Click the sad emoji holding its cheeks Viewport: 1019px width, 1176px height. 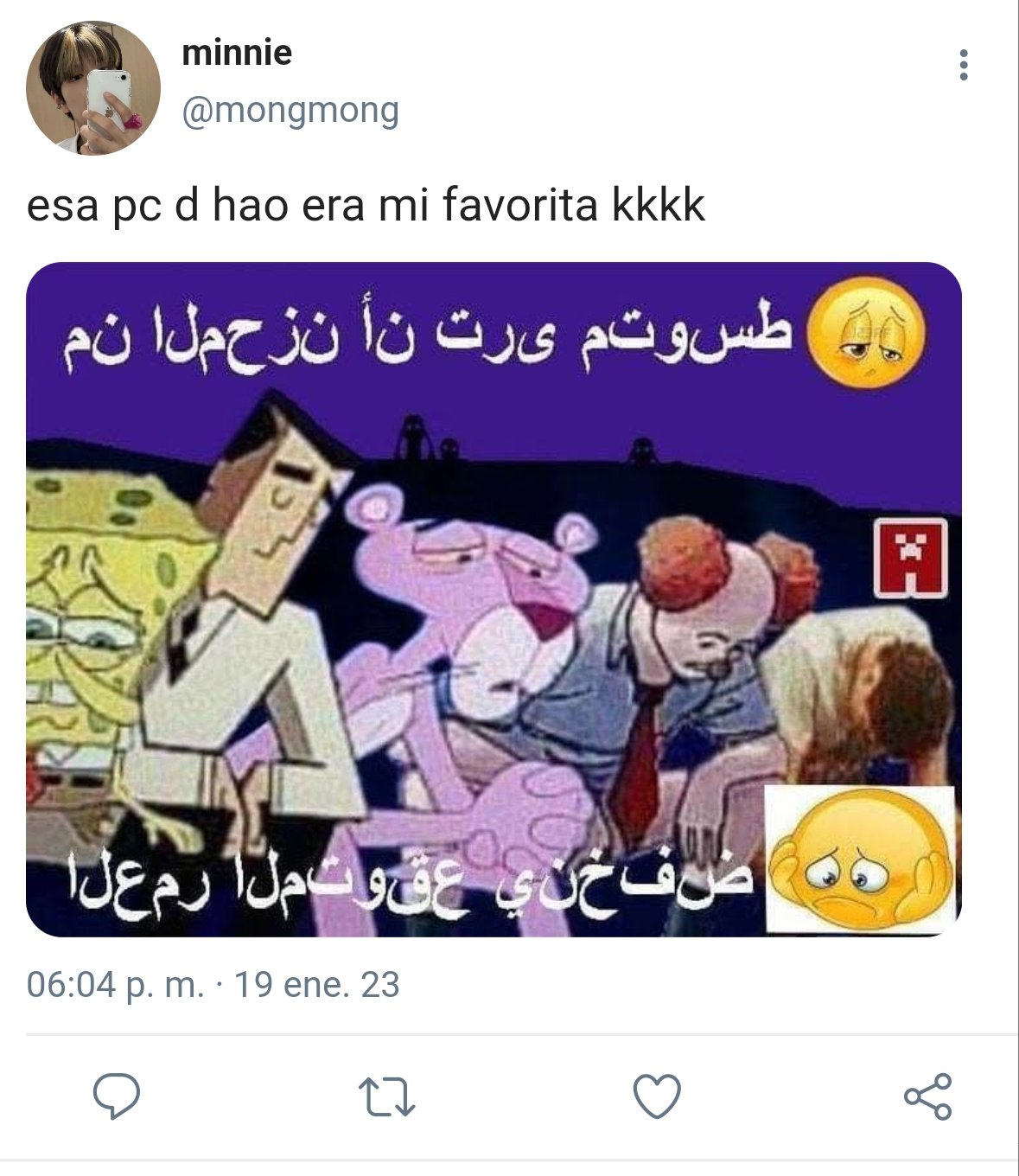(x=861, y=859)
